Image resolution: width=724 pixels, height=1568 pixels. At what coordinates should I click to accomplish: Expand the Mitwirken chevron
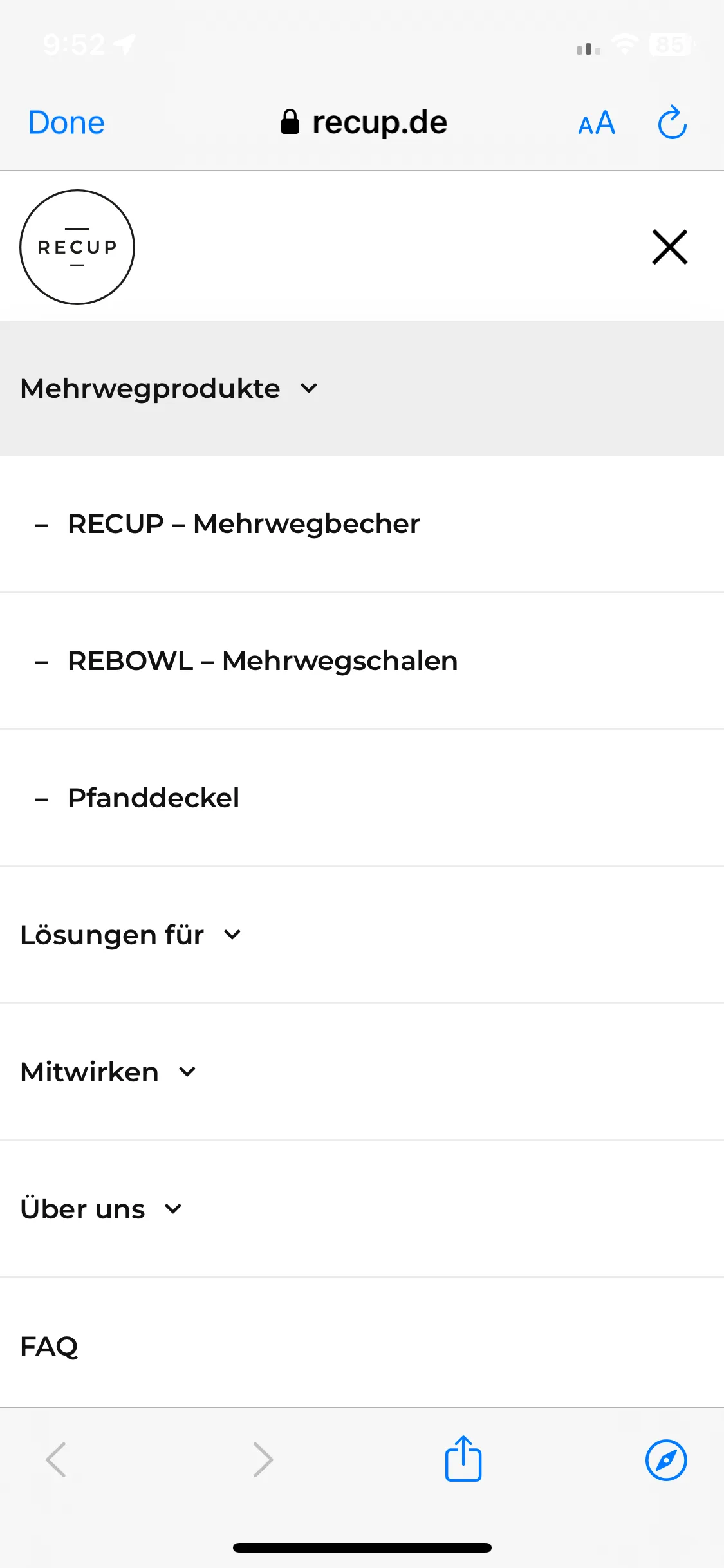tap(187, 1072)
